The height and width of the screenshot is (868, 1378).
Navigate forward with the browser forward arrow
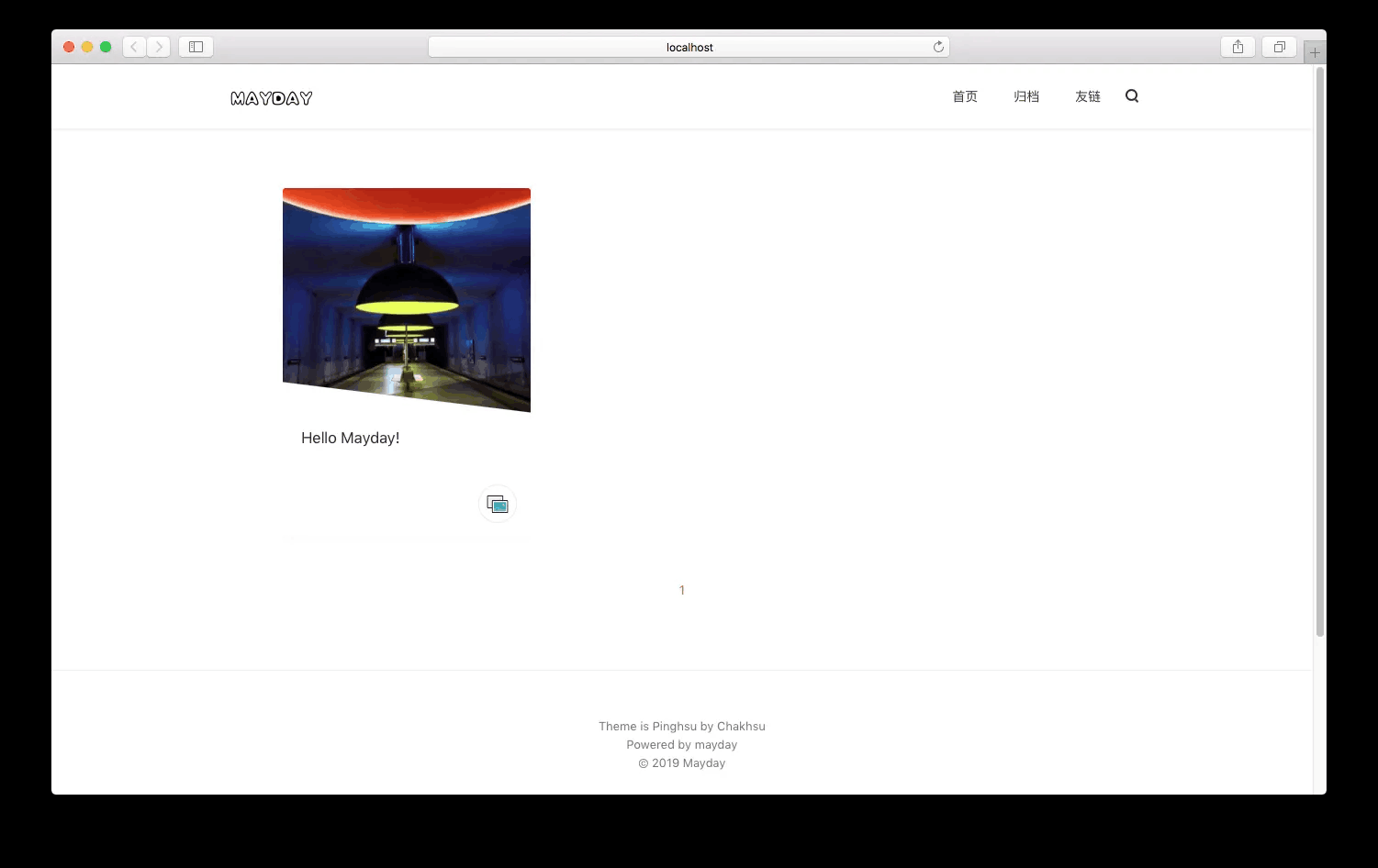point(159,46)
